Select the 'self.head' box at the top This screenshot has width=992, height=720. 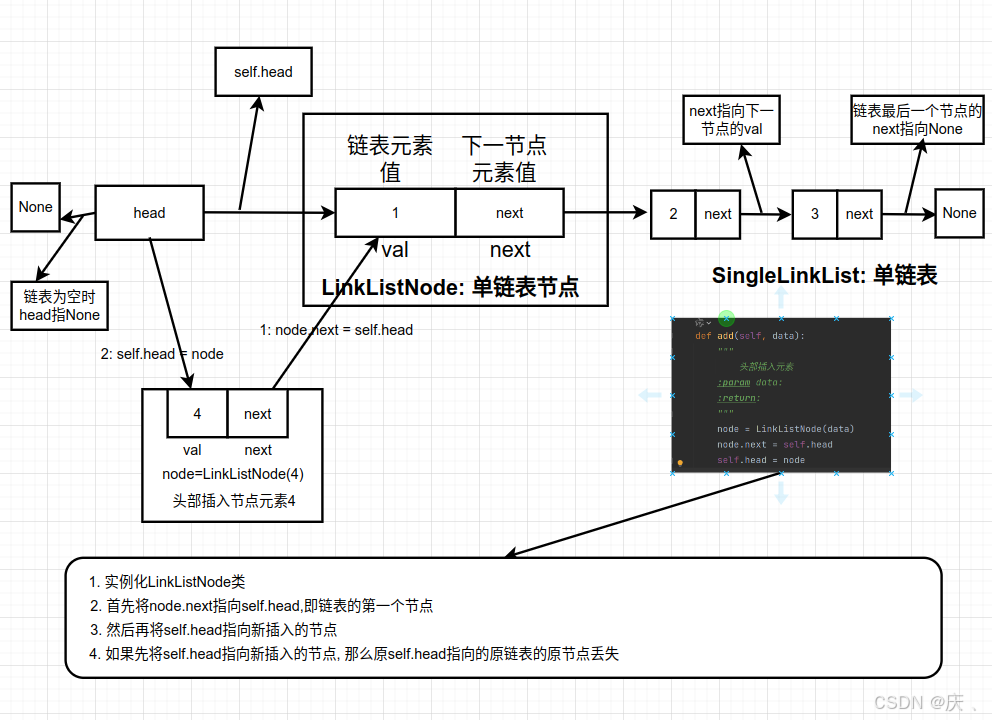click(263, 72)
